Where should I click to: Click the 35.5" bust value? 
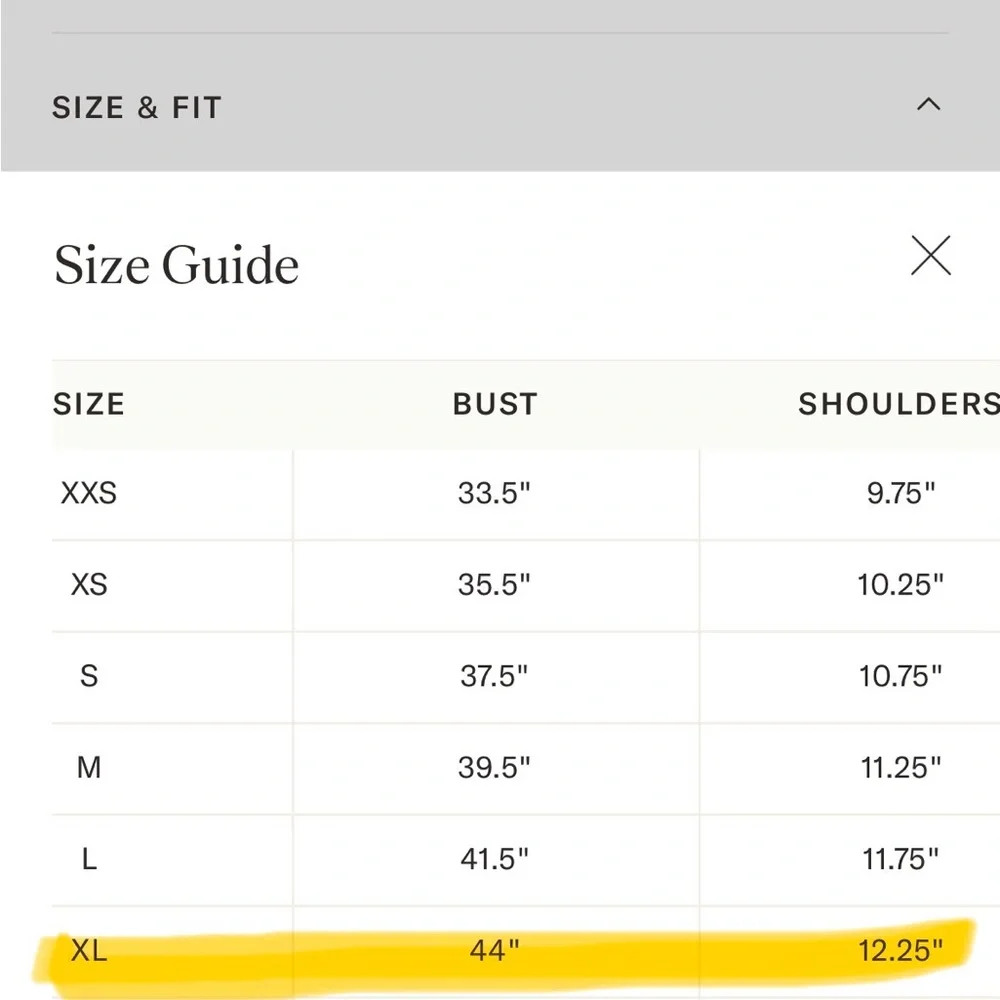(x=494, y=584)
